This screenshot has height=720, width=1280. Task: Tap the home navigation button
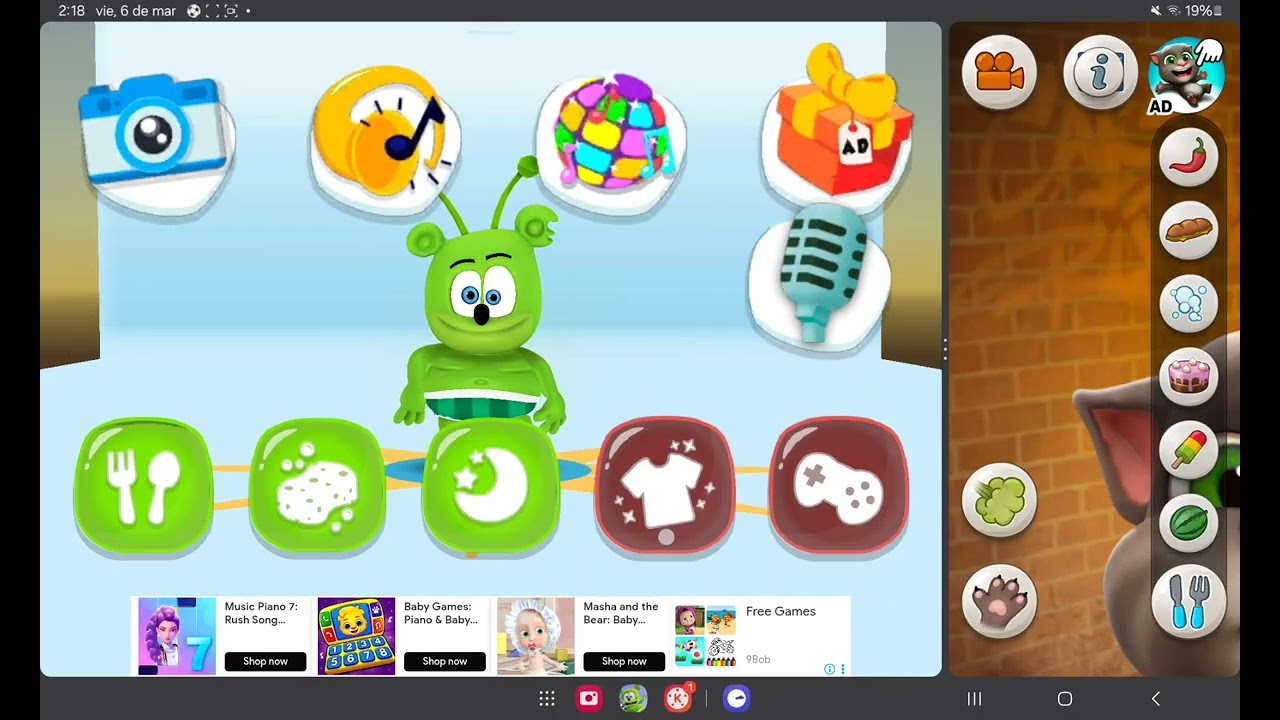(1065, 699)
